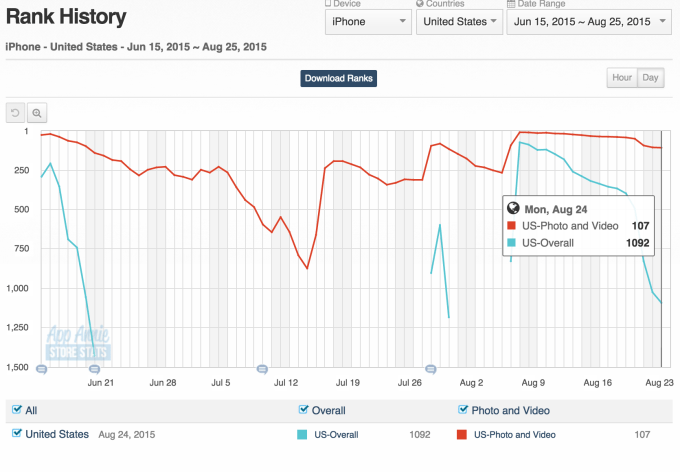Click the event marker bubble near Jul 12
The width and height of the screenshot is (680, 472).
[263, 369]
